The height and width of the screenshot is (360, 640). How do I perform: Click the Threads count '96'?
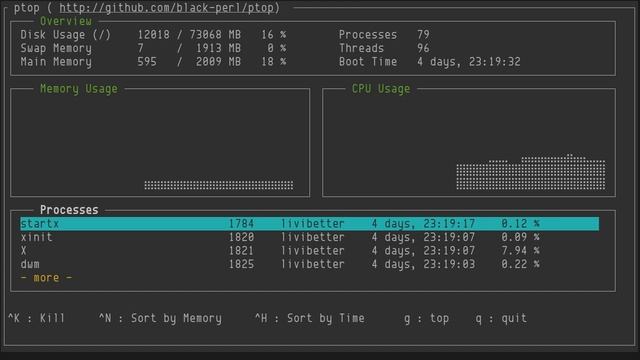click(423, 48)
